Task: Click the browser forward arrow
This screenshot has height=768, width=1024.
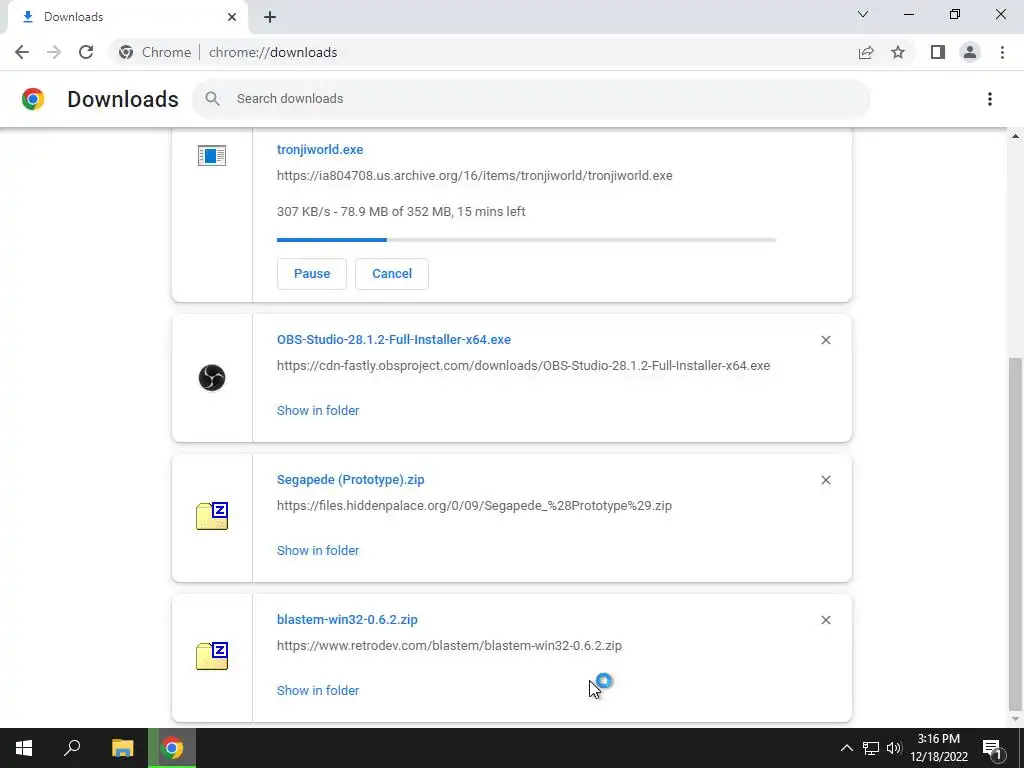Action: (x=54, y=52)
